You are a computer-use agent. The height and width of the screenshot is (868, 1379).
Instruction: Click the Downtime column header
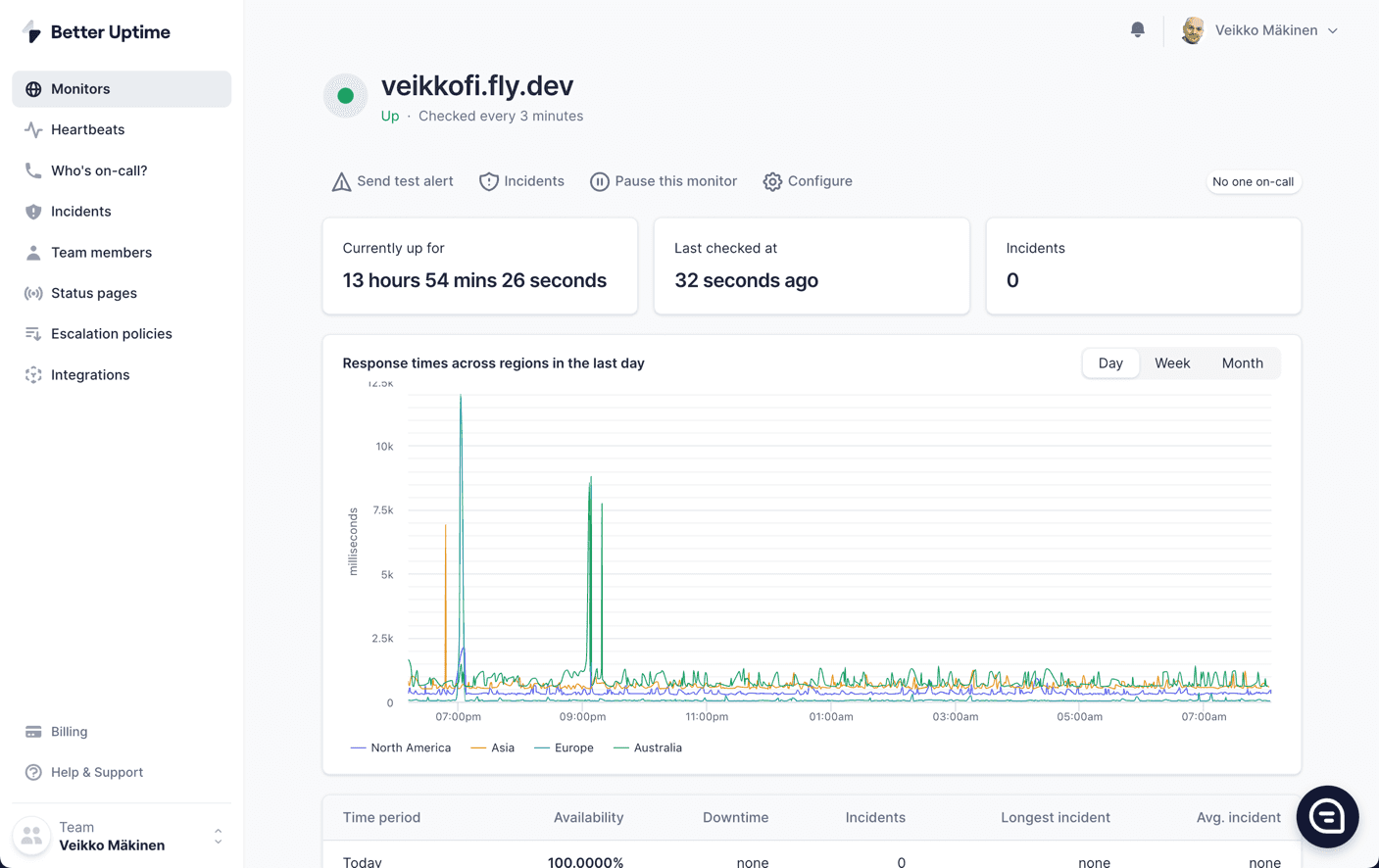735,818
